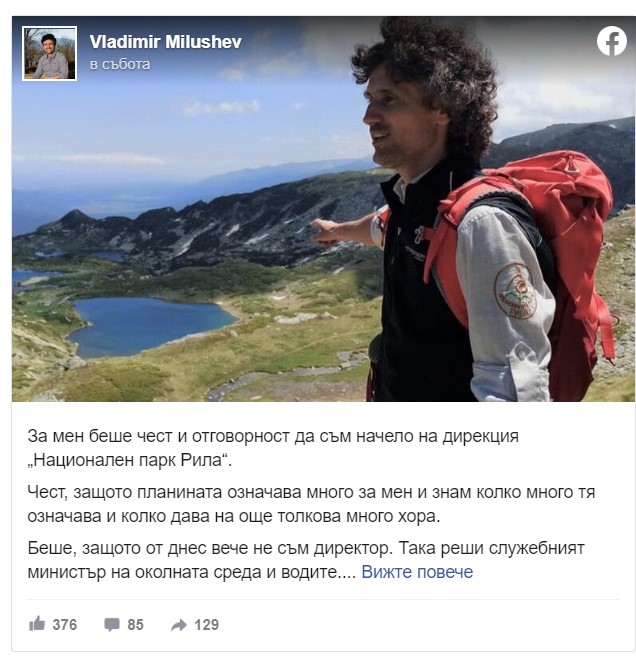Open the profile picture thumbnail
Viewport: 636px width, 658px height.
(50, 53)
